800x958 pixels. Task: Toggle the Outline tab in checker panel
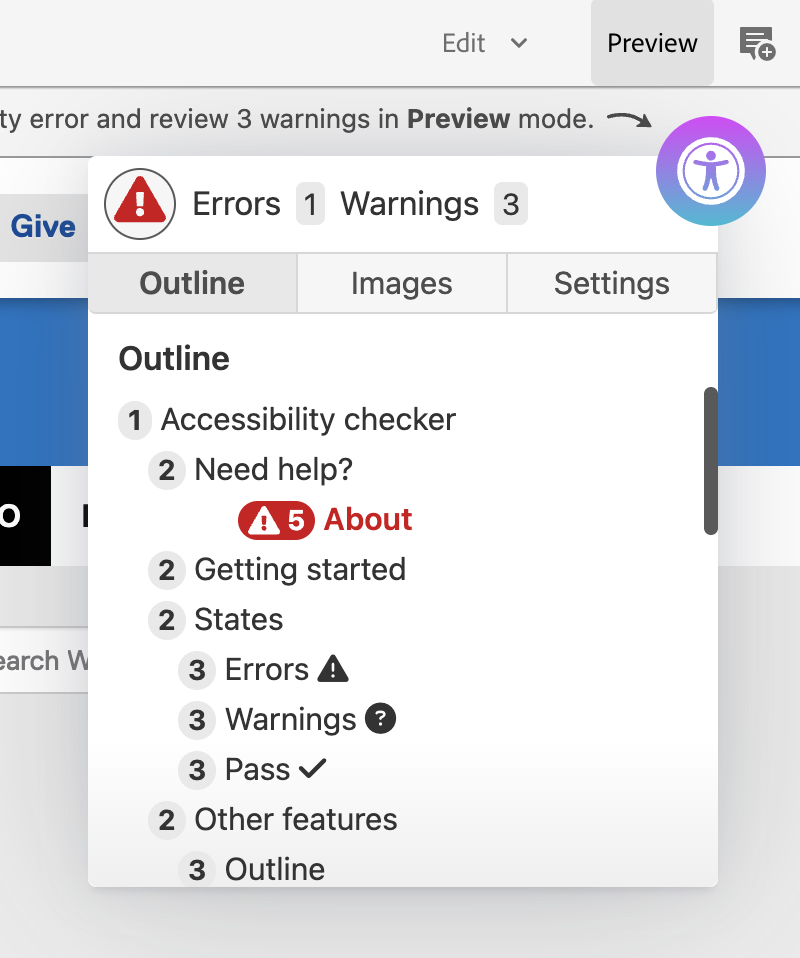tap(192, 284)
